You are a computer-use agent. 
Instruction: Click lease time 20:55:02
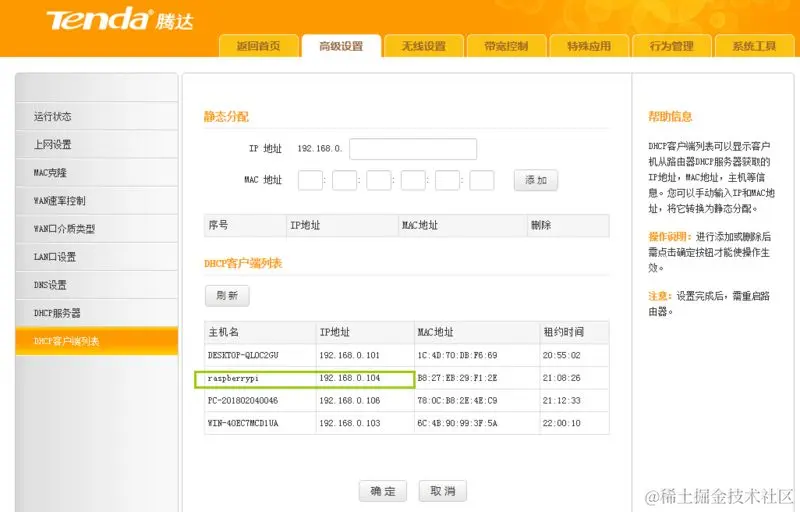[x=561, y=355]
